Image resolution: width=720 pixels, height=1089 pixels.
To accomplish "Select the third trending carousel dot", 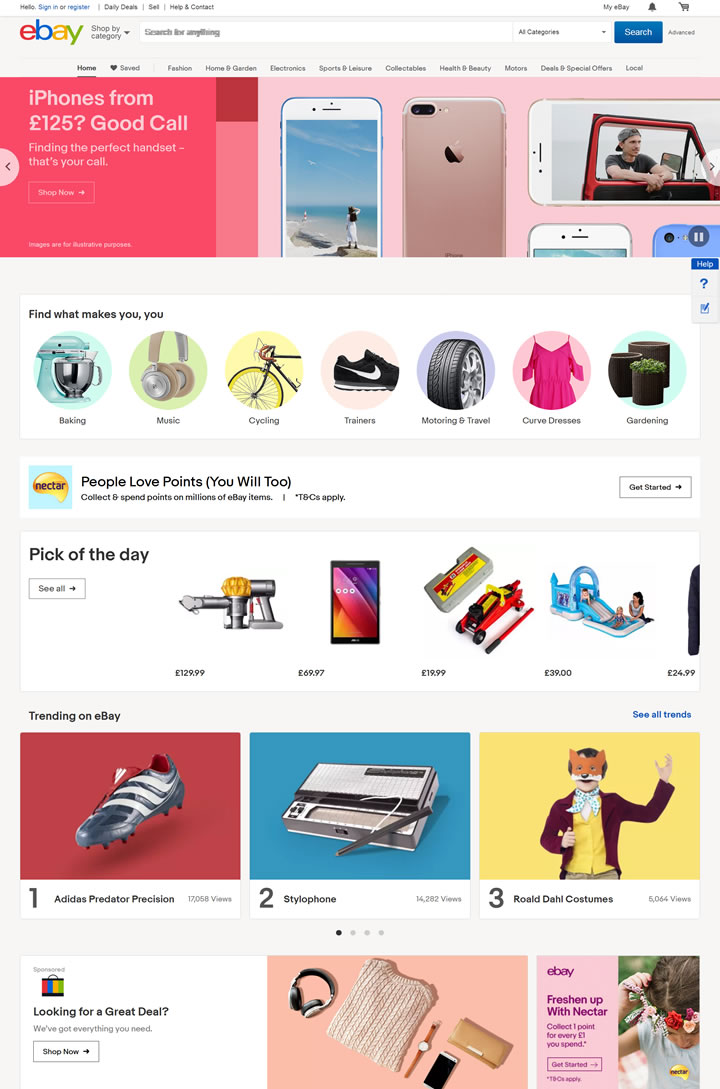I will coord(367,933).
